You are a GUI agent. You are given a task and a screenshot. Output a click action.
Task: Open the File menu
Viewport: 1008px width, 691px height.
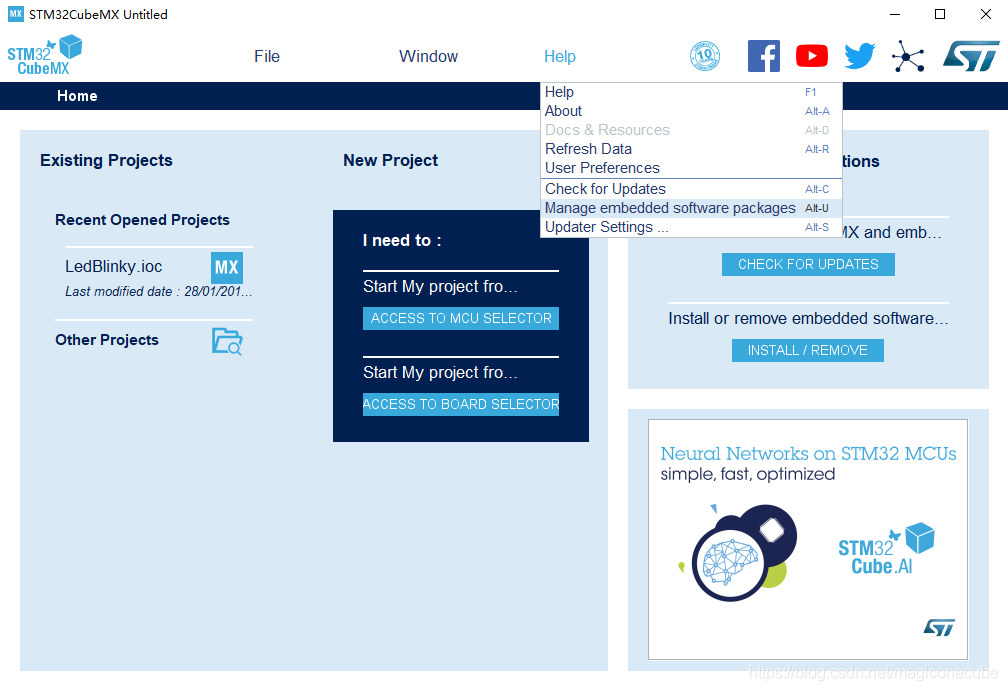[x=267, y=57]
